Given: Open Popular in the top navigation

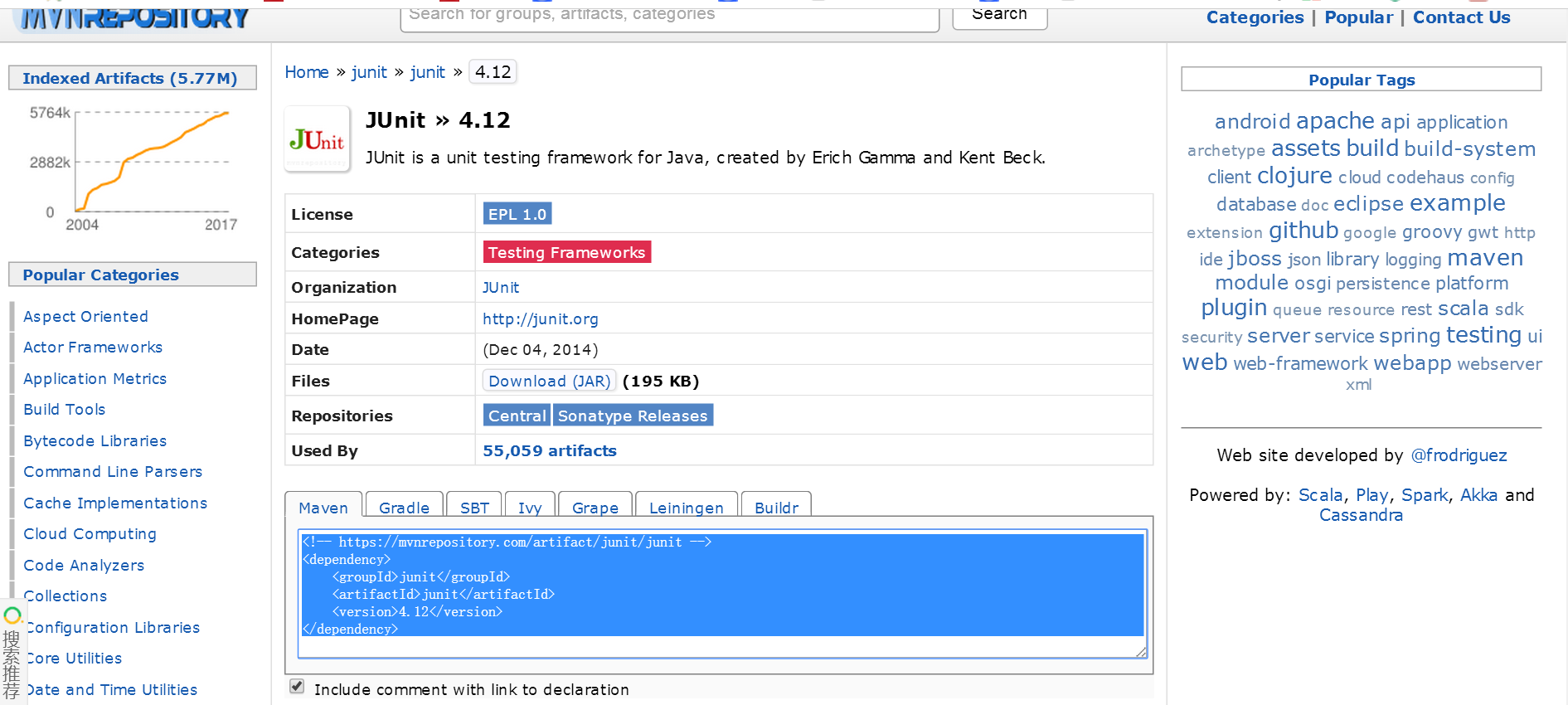Looking at the screenshot, I should pyautogui.click(x=1358, y=17).
